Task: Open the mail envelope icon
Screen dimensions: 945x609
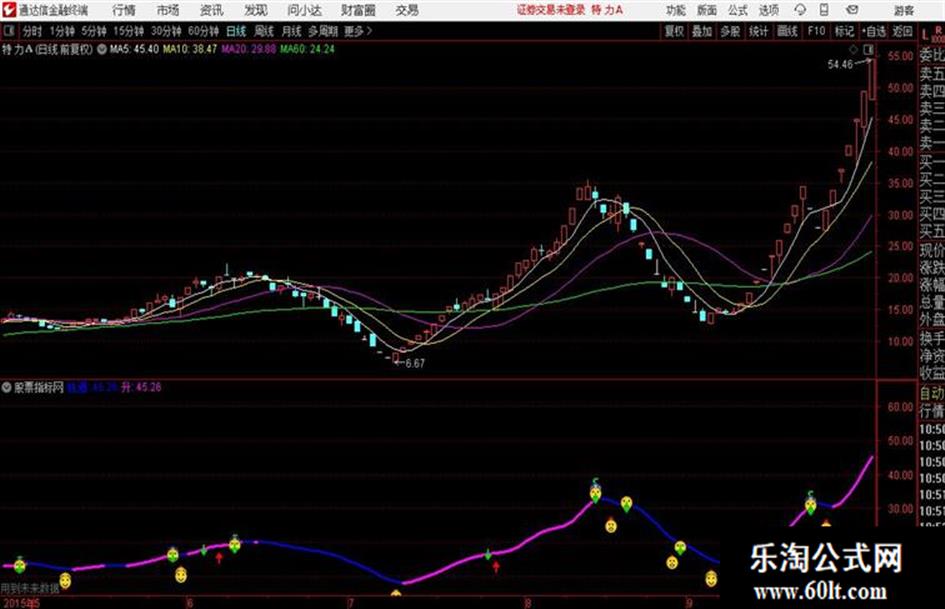Action: (852, 10)
